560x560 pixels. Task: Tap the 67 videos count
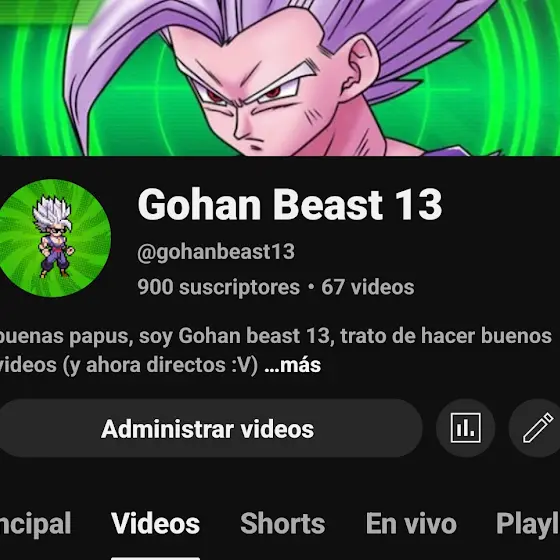368,287
